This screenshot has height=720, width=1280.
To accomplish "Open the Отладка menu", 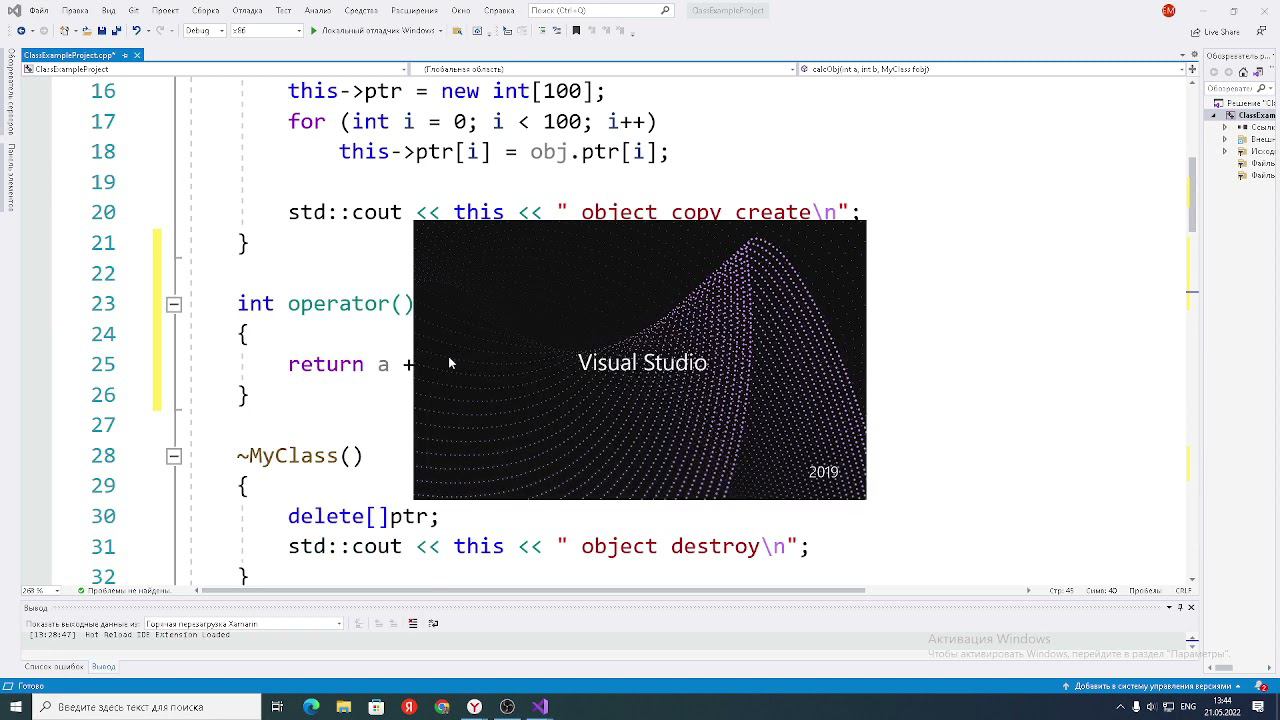I will coord(247,10).
